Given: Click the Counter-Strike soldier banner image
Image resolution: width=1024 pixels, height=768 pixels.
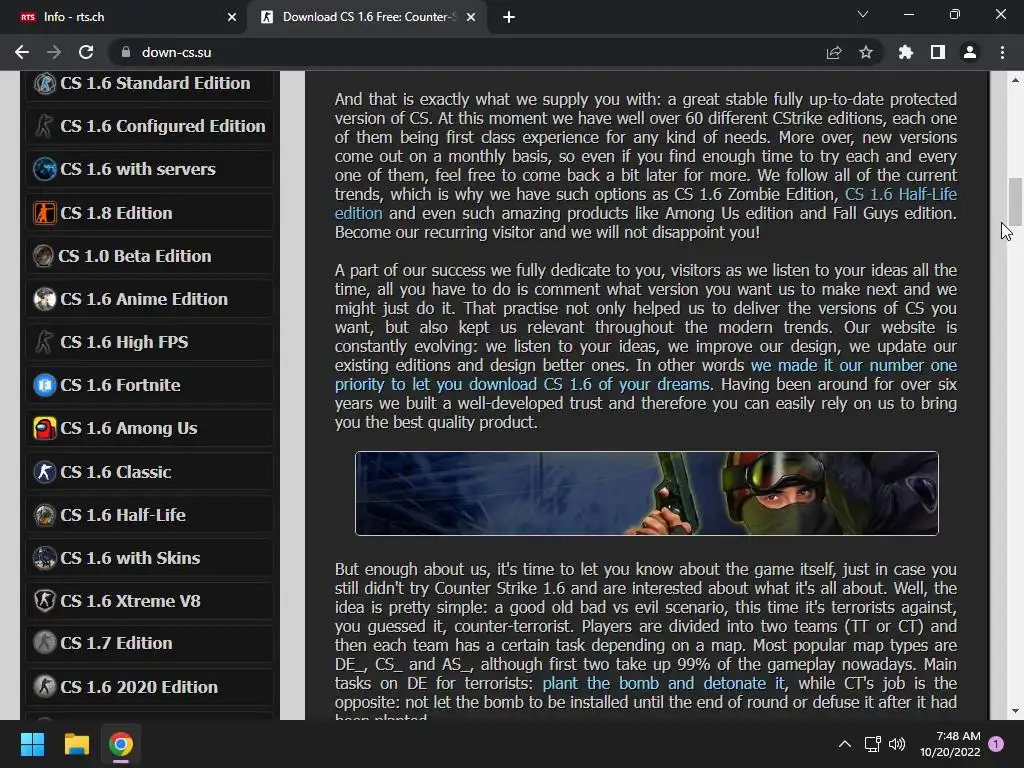Looking at the screenshot, I should click(647, 494).
